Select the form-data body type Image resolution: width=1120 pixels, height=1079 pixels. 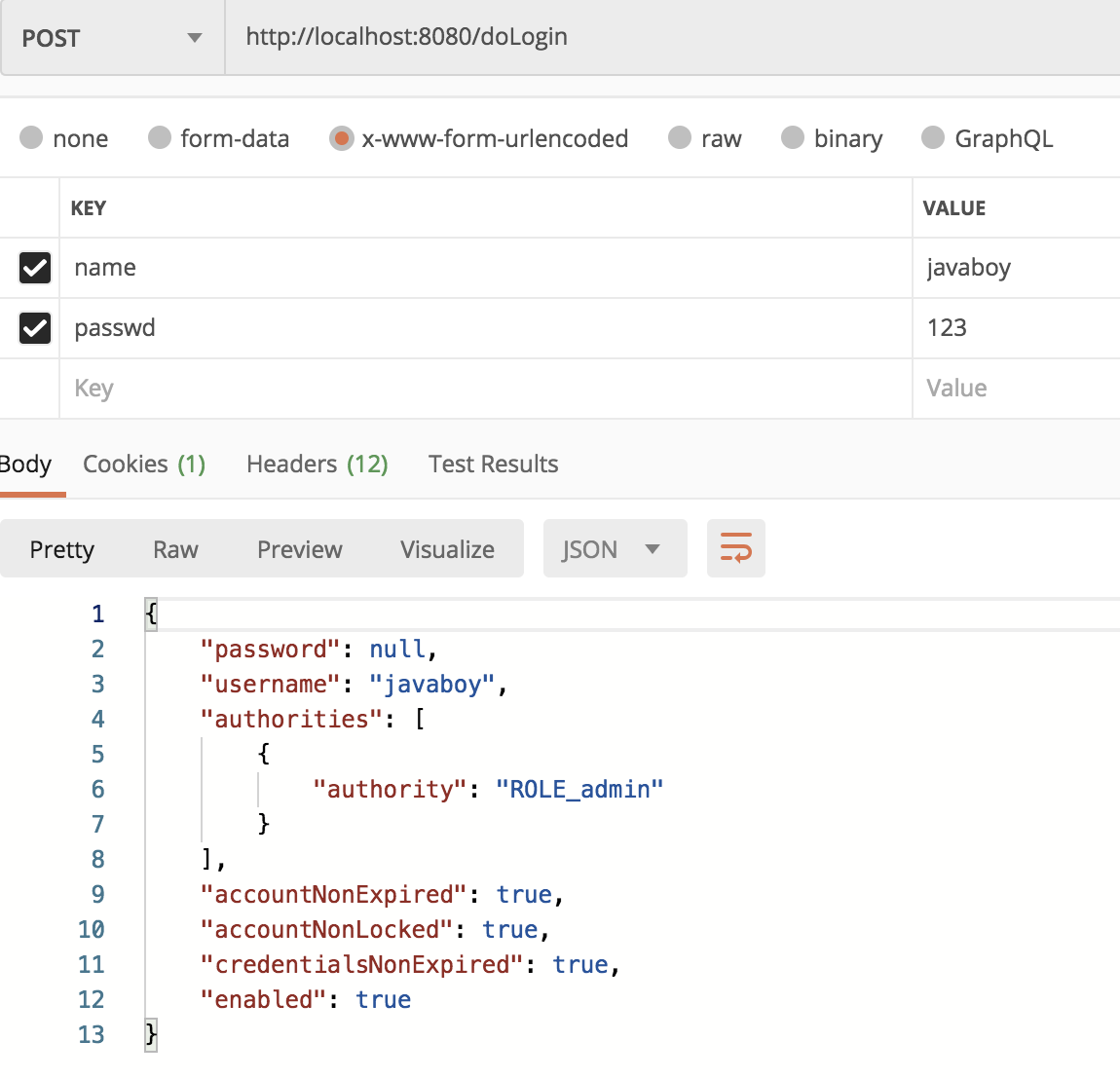(x=160, y=138)
